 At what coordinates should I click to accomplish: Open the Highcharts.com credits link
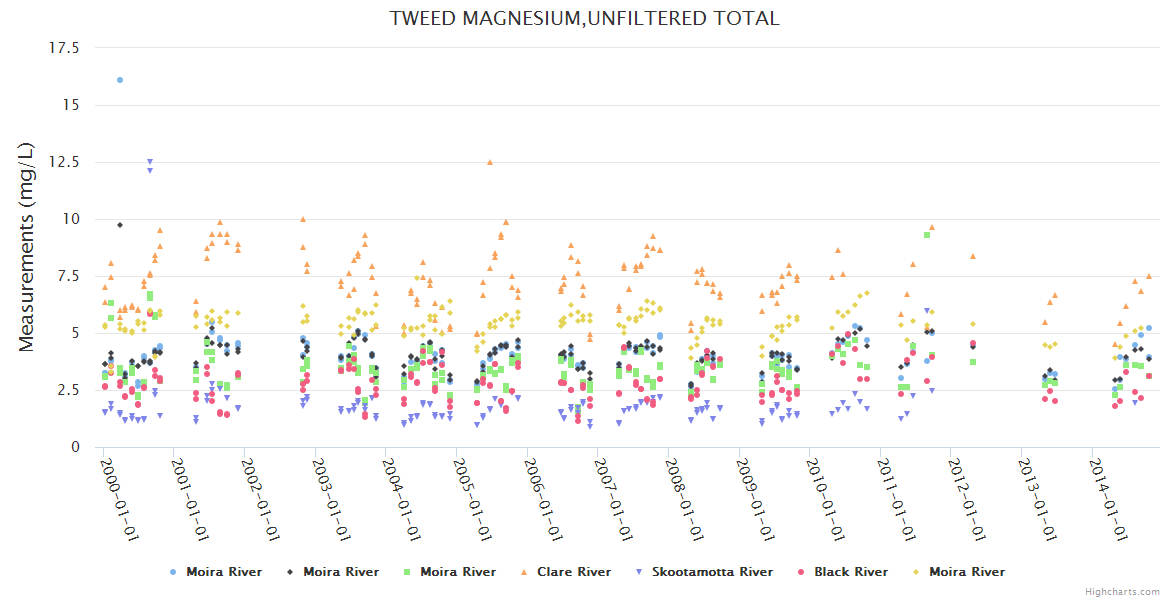pos(1122,591)
